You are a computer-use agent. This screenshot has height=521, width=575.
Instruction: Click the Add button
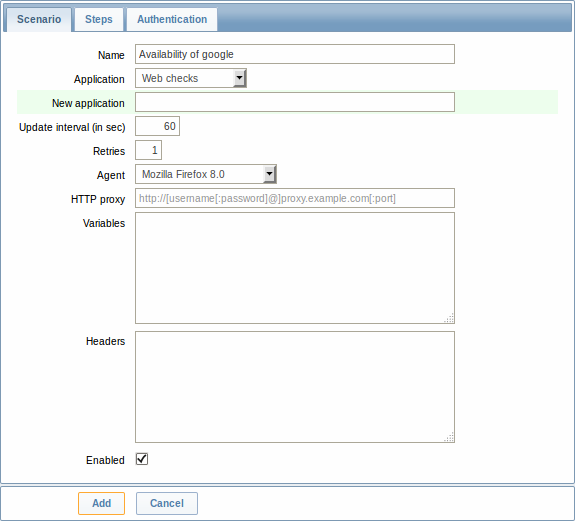[102, 503]
